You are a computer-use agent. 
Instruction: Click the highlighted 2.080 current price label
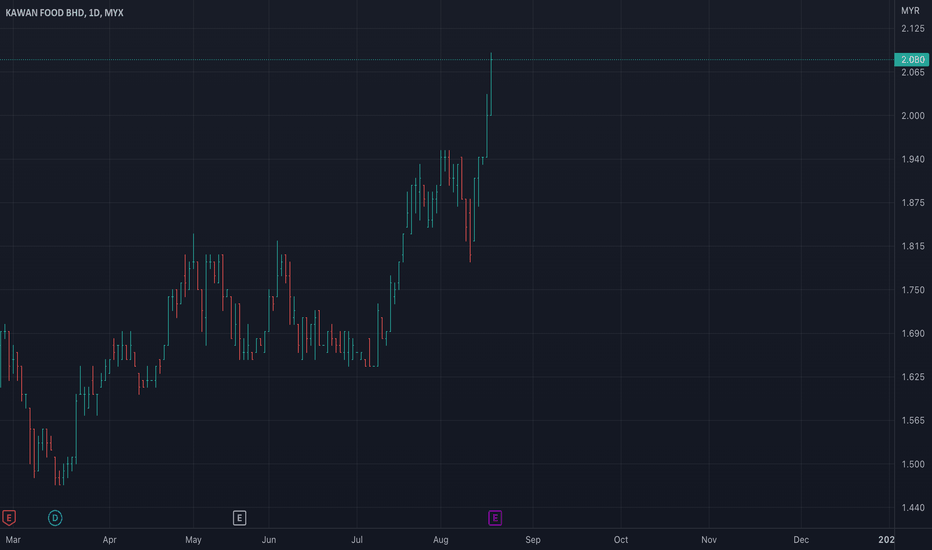click(912, 59)
